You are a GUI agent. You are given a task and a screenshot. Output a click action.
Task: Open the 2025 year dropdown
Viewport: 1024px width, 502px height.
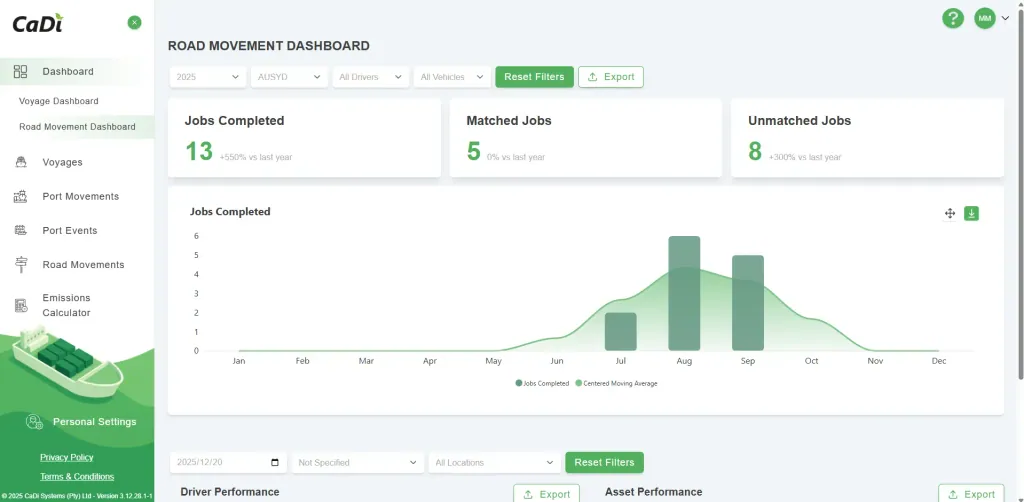[208, 77]
